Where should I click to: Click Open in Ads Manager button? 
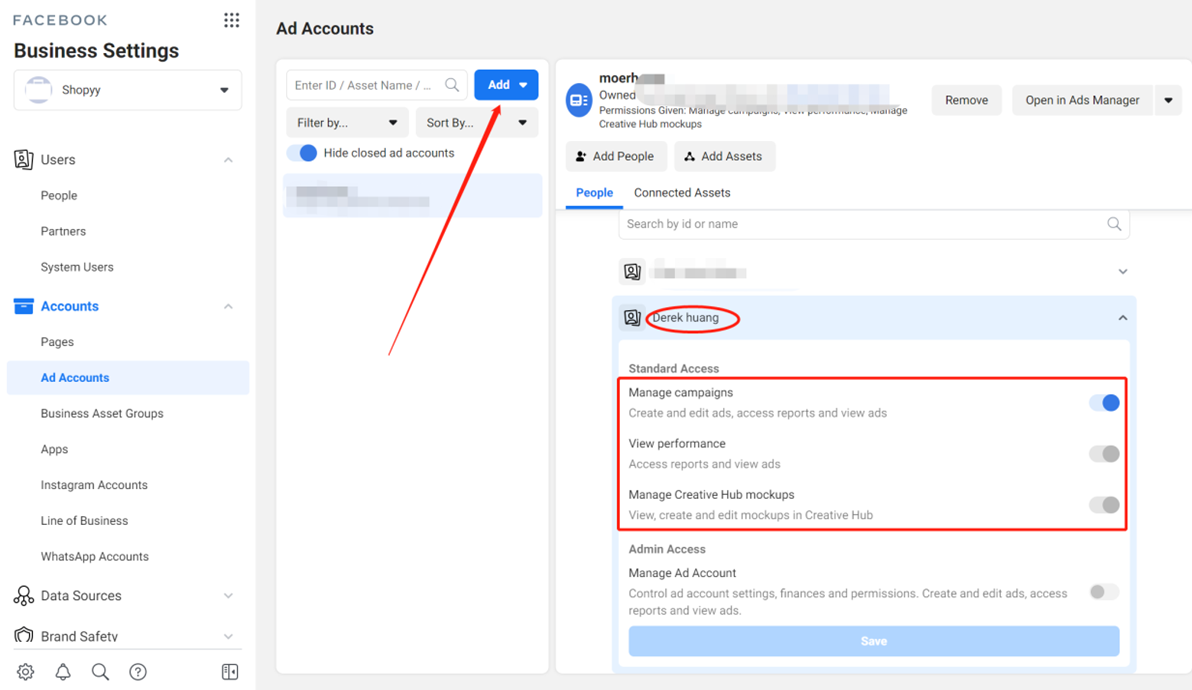[x=1082, y=100]
